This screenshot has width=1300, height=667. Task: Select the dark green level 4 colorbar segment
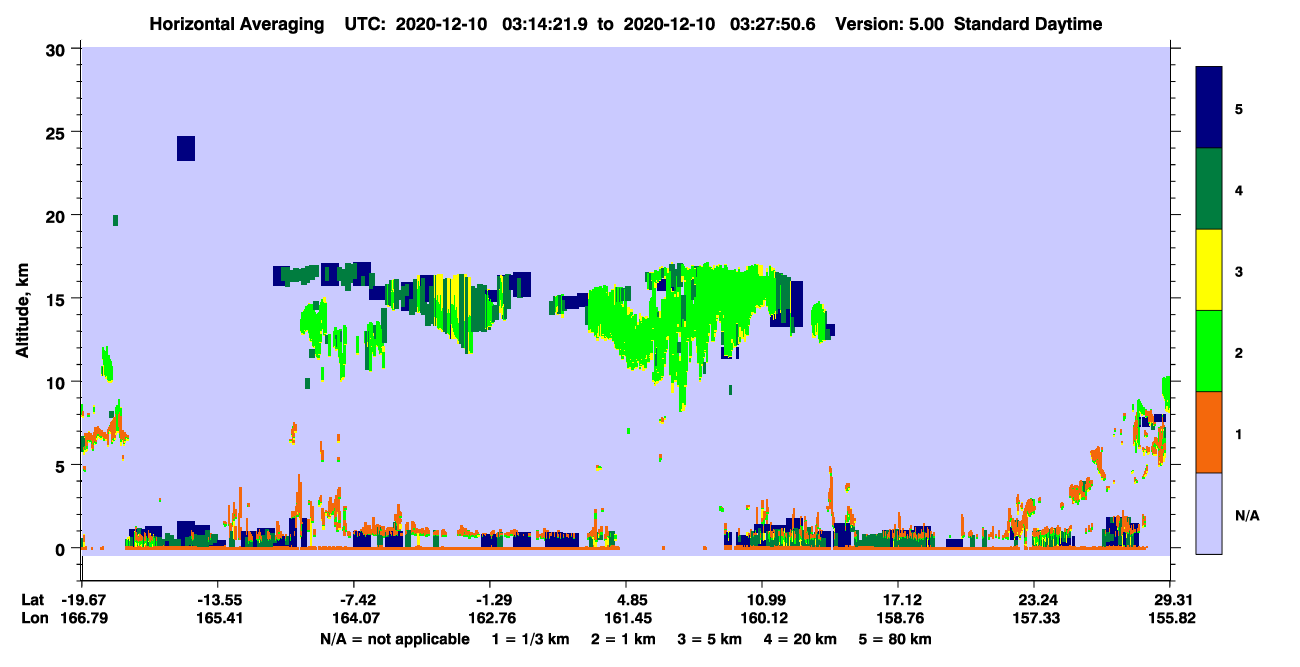point(1209,189)
